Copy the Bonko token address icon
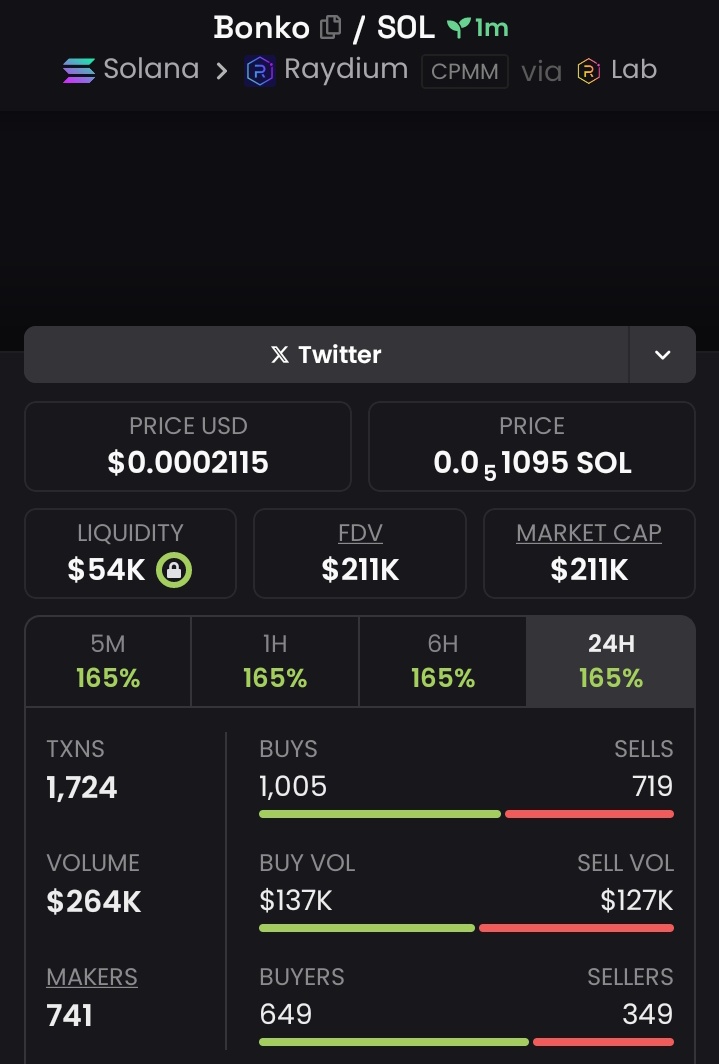This screenshot has height=1064, width=719. pyautogui.click(x=330, y=27)
